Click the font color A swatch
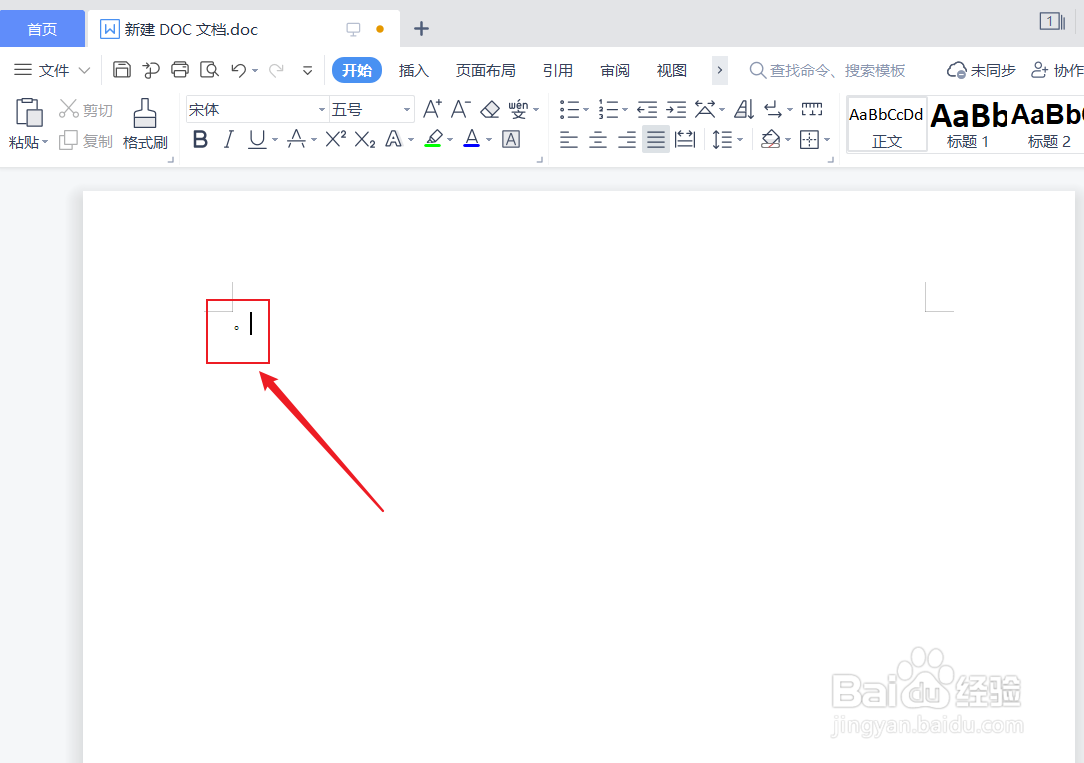 [472, 140]
